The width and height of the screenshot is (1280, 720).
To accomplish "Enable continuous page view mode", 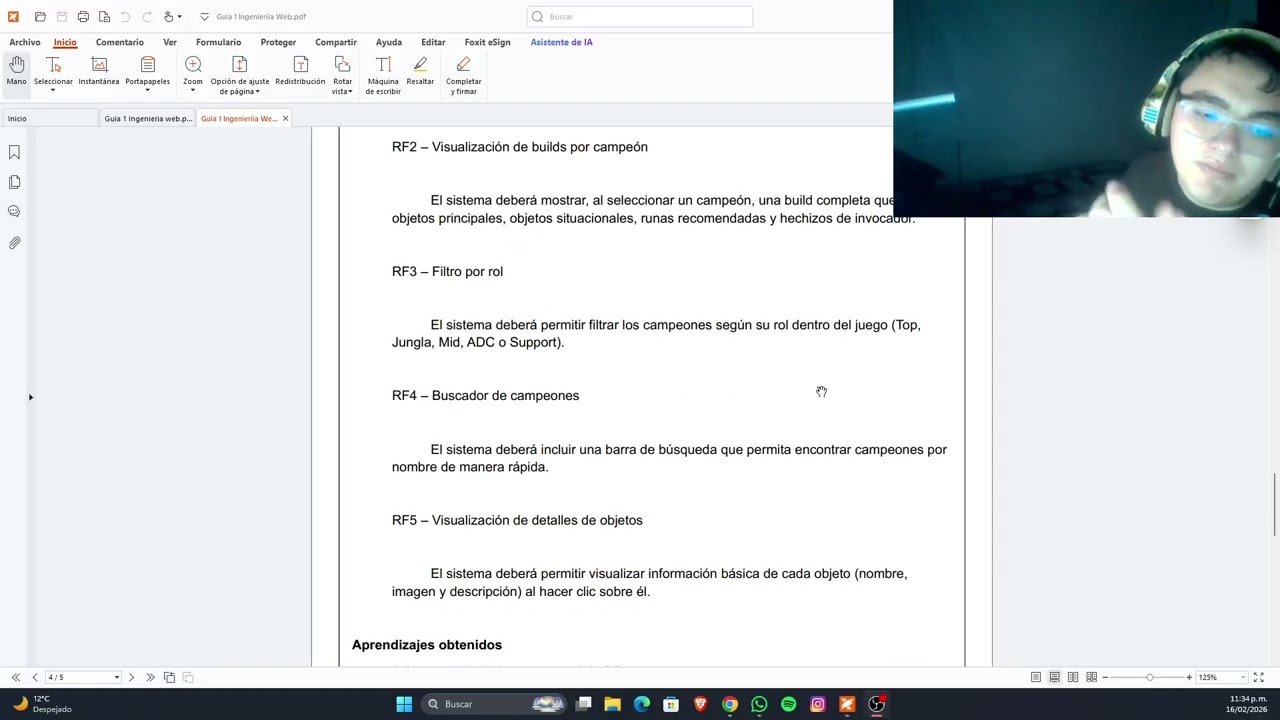I will coord(1054,677).
